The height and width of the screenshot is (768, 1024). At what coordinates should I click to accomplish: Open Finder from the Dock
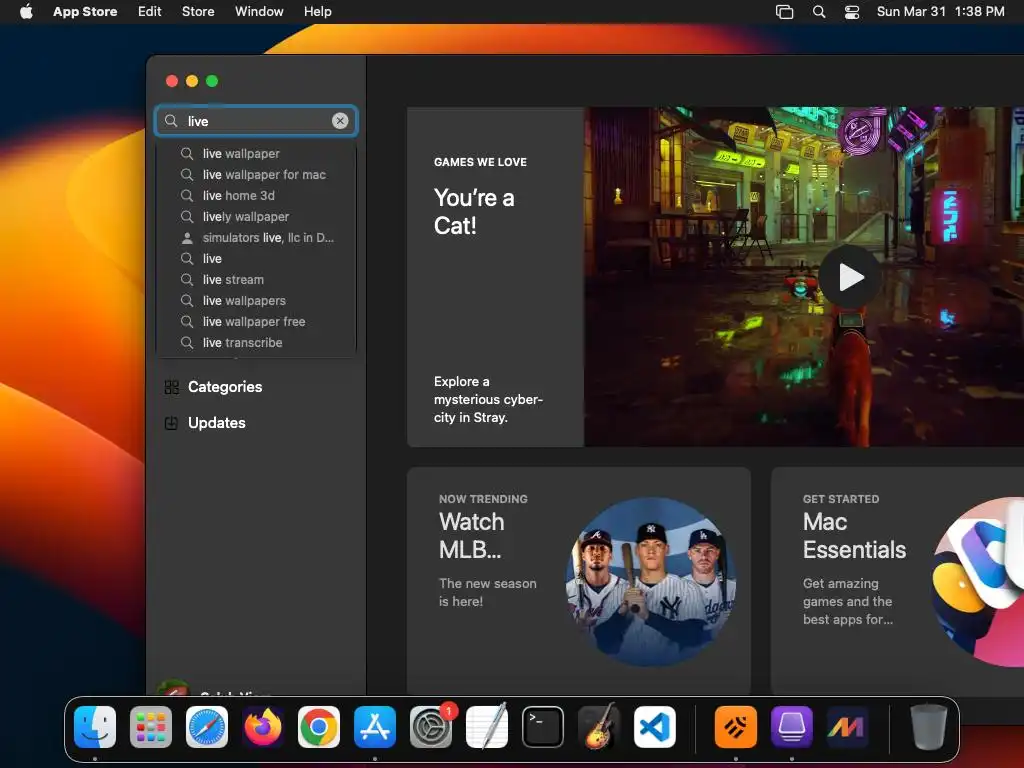(x=95, y=727)
